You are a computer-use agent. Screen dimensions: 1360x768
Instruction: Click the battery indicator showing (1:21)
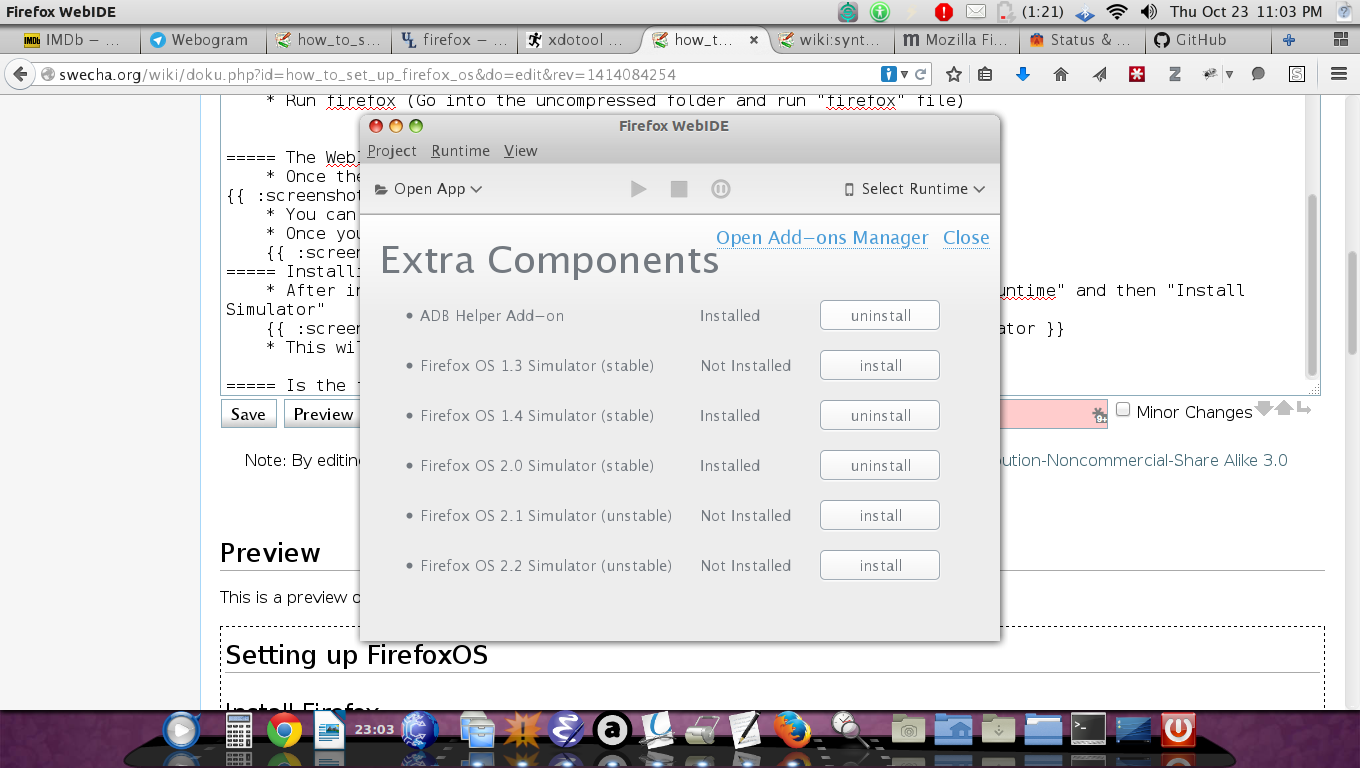point(1033,12)
